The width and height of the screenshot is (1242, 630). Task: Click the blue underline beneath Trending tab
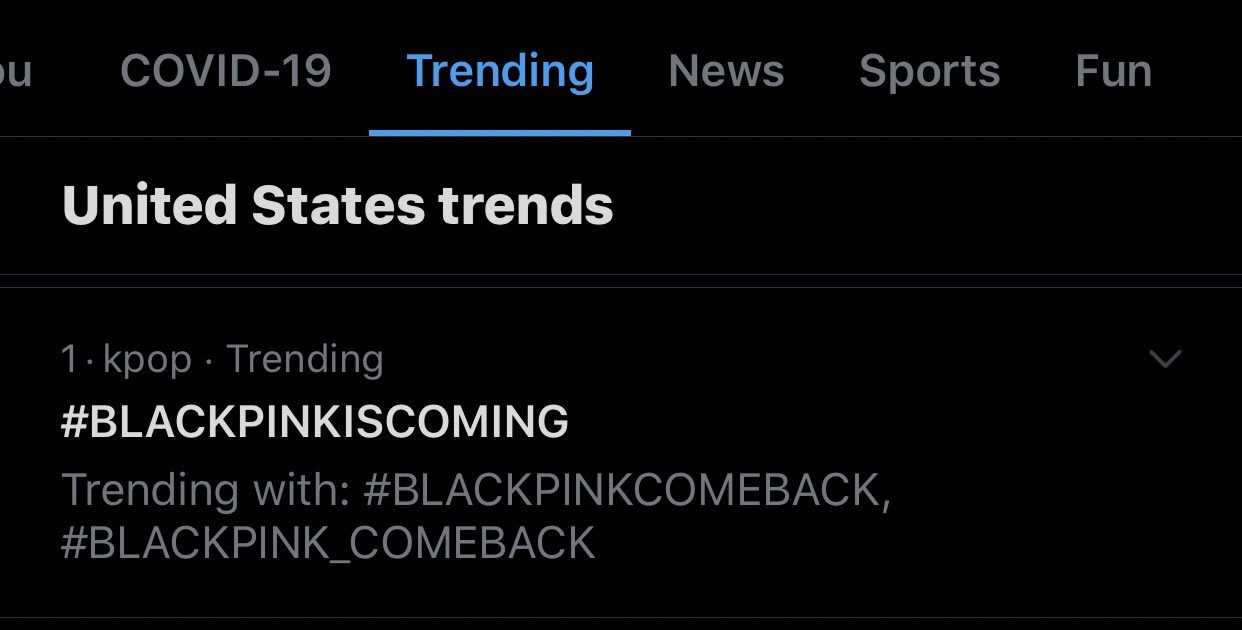[x=500, y=132]
